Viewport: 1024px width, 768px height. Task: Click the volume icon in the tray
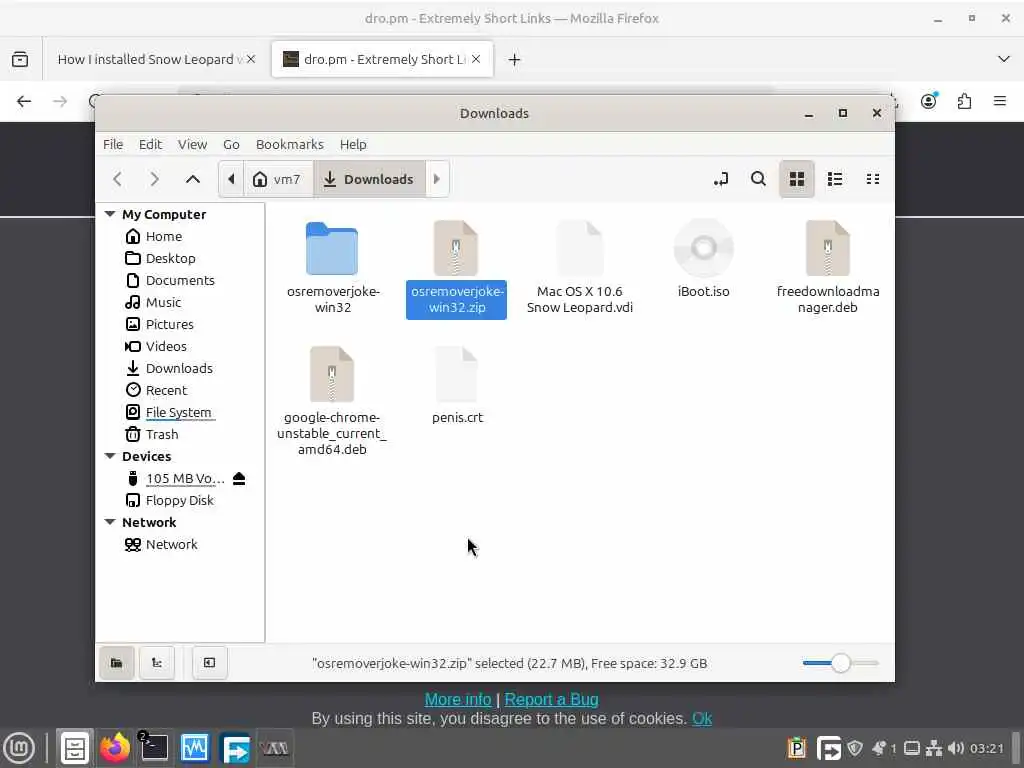955,748
